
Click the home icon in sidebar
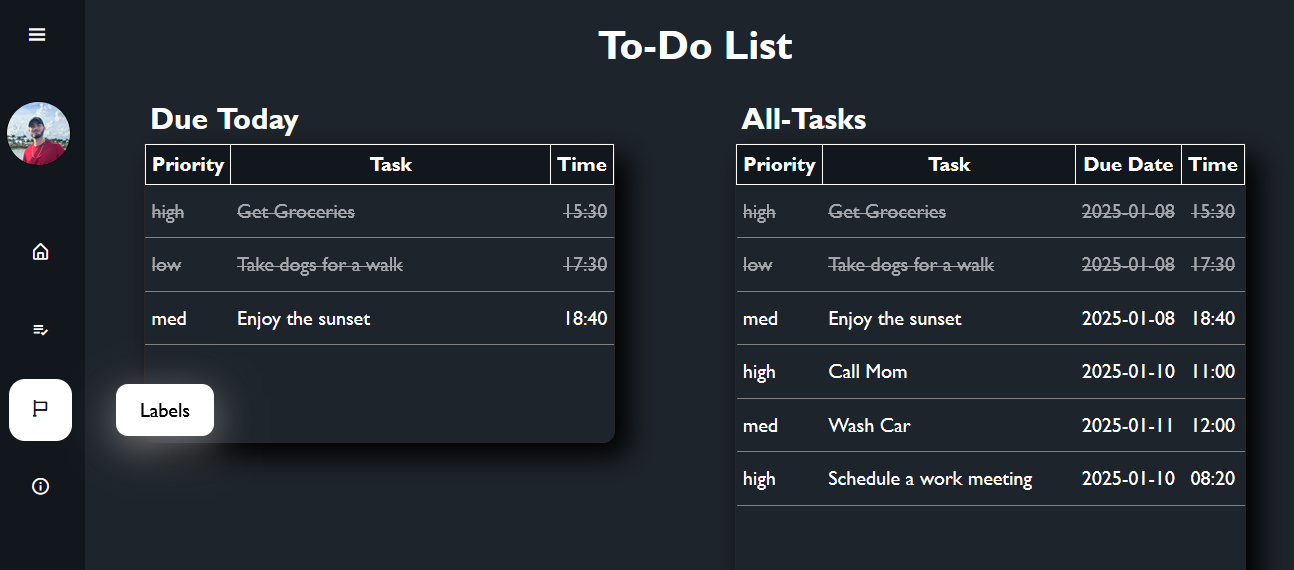tap(40, 252)
